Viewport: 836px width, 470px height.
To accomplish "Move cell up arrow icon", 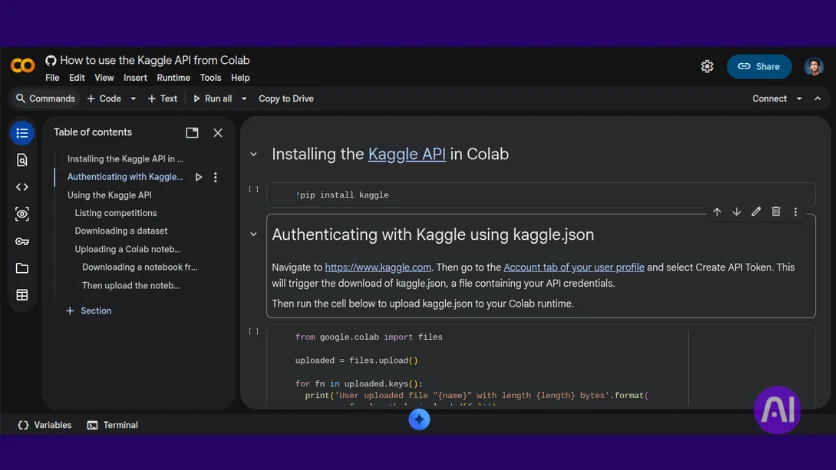I will [717, 212].
